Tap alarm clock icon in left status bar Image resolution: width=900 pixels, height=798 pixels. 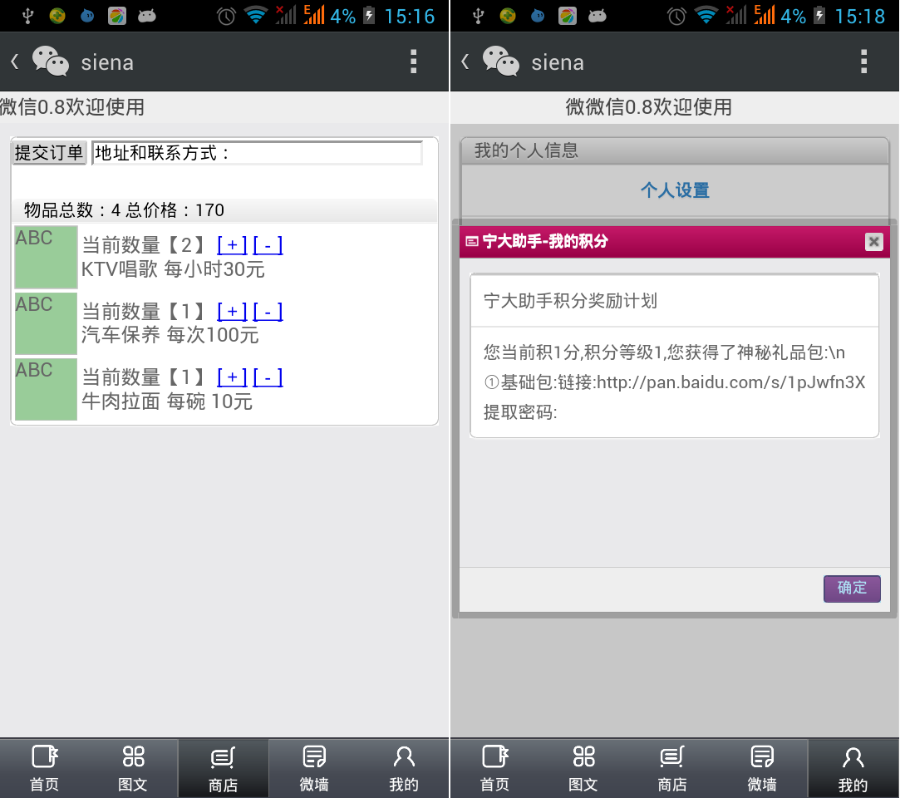pyautogui.click(x=226, y=16)
